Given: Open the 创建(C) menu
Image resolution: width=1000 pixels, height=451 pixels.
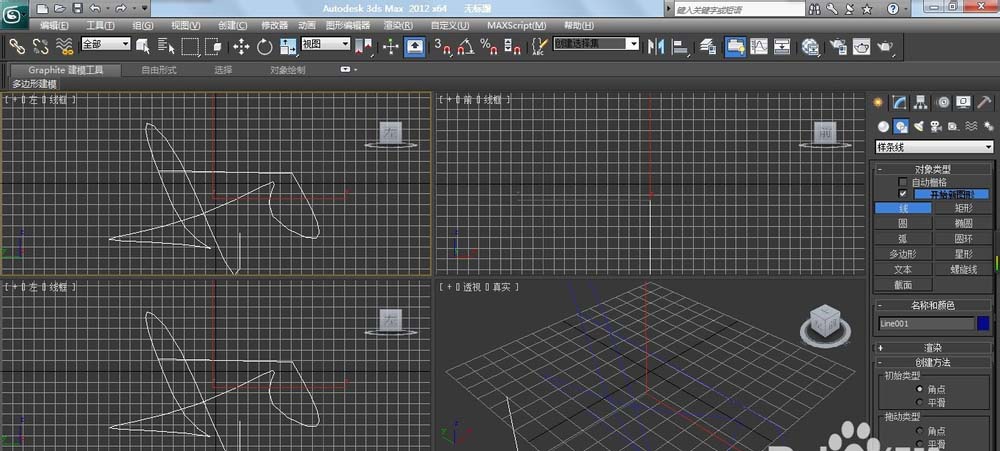Looking at the screenshot, I should pos(231,24).
